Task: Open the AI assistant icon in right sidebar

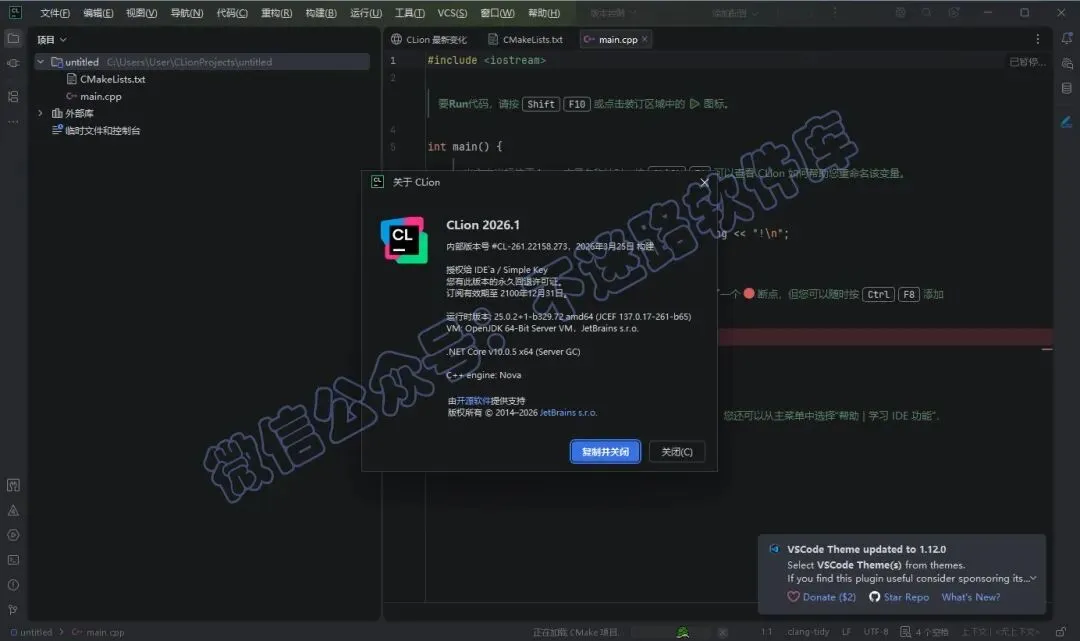Action: (1066, 63)
